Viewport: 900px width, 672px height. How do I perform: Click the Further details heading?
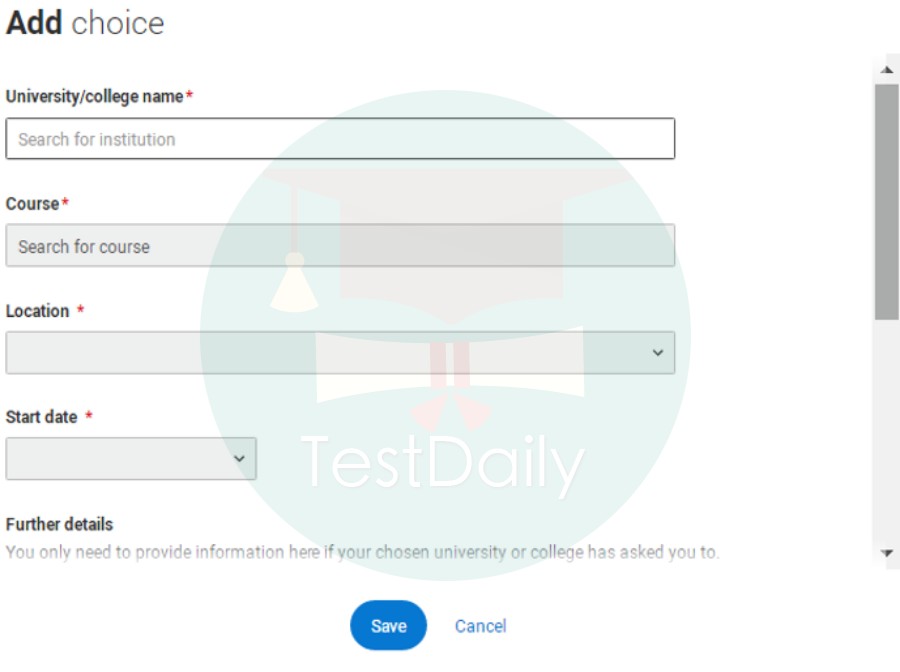60,524
